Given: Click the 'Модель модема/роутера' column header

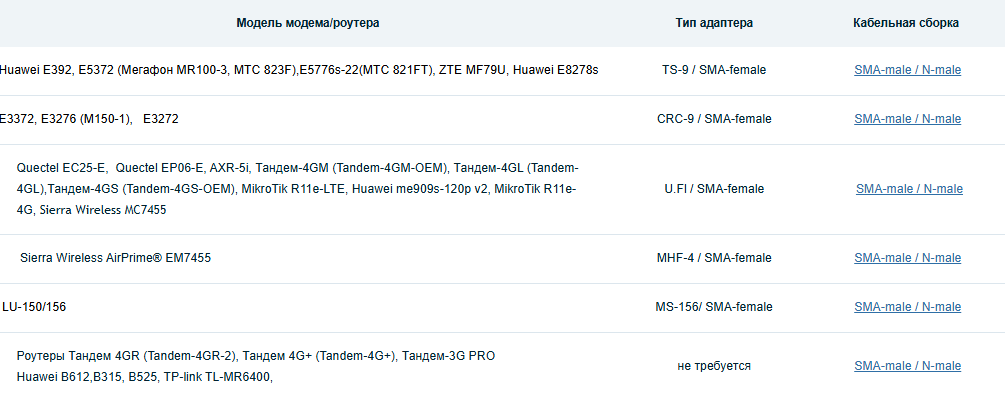Looking at the screenshot, I should pos(307,23).
